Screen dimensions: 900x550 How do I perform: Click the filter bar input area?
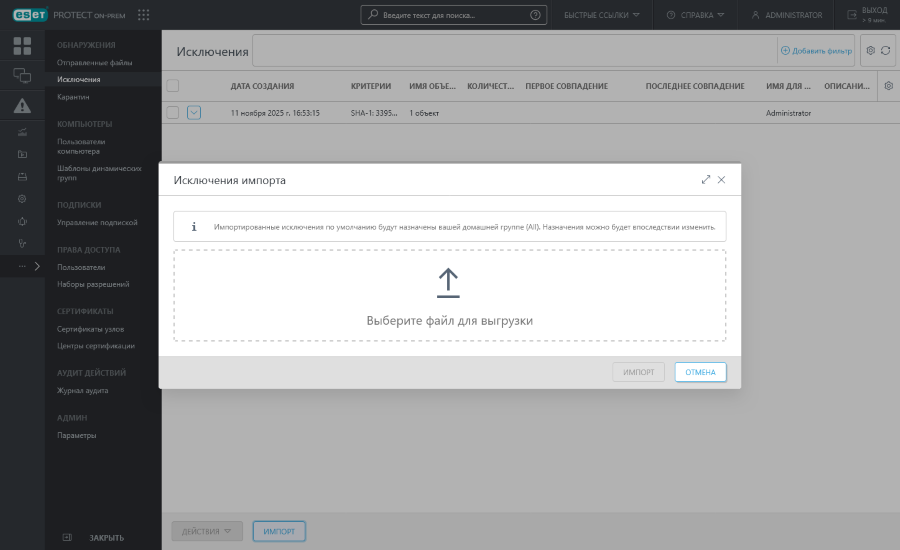(515, 51)
